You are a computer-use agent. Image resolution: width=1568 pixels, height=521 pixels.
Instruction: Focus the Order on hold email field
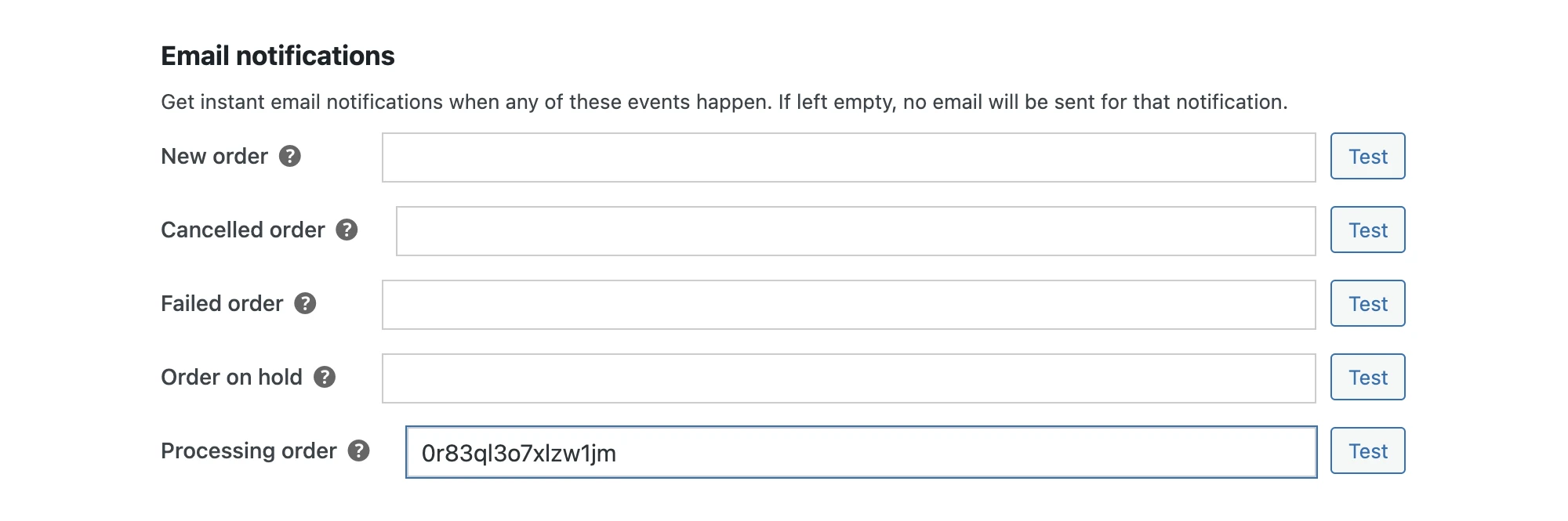pyautogui.click(x=848, y=378)
